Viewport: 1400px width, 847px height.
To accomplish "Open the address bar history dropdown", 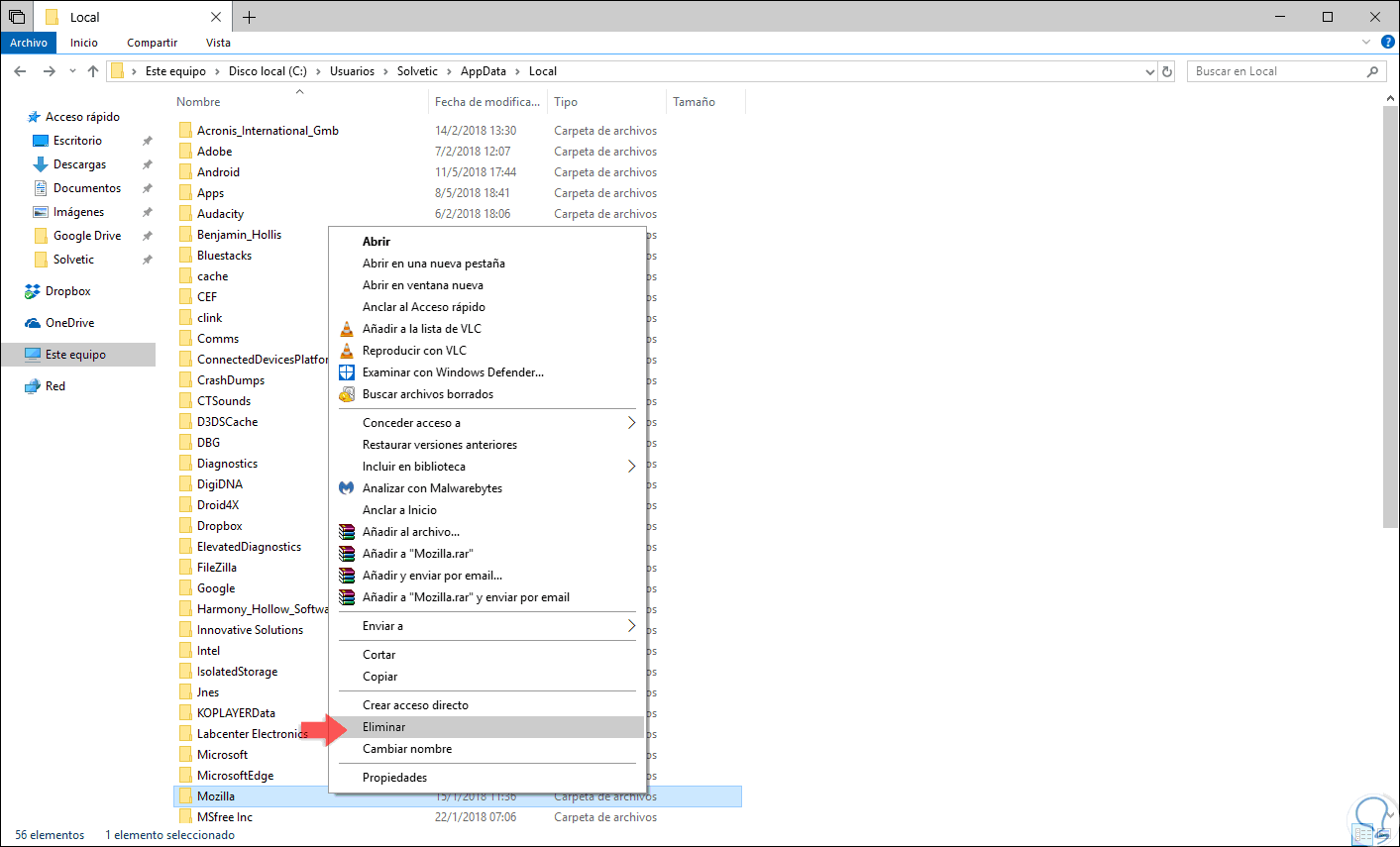I will (1150, 71).
